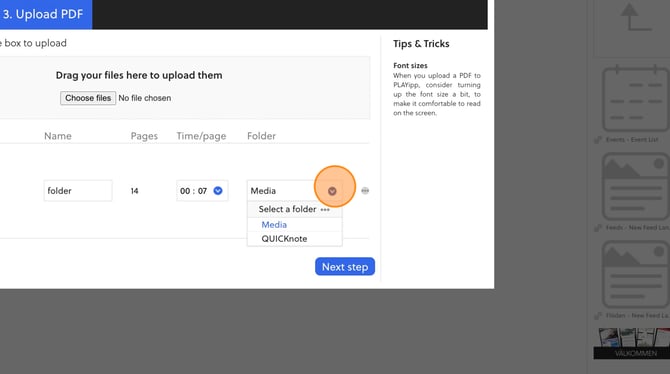Click the 00 : 07 time field

(202, 191)
